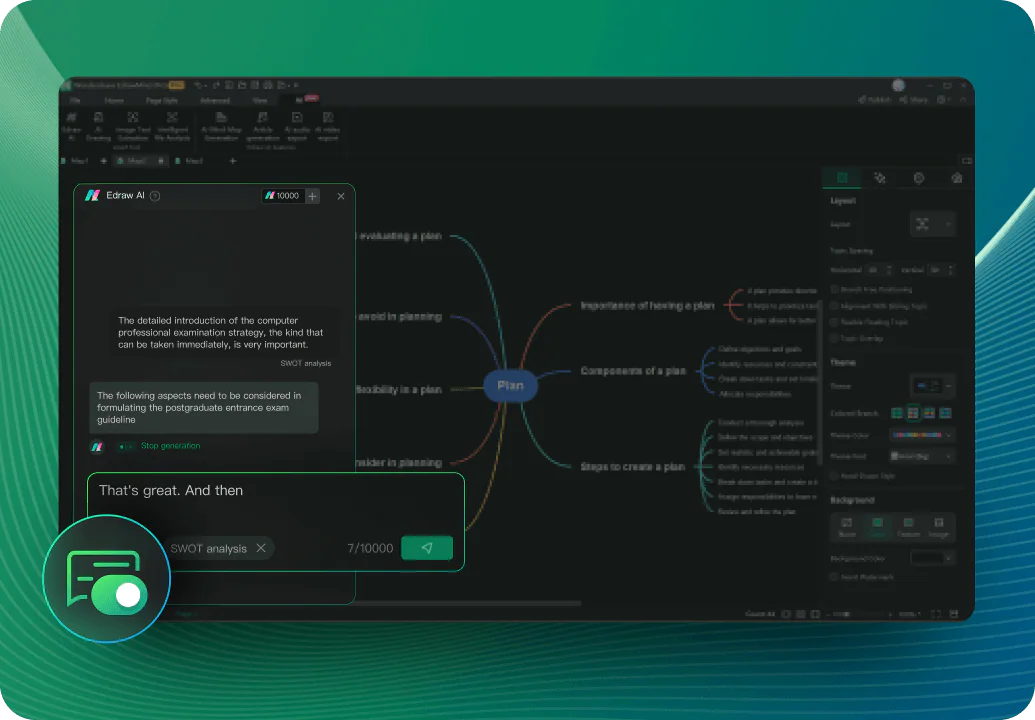The width and height of the screenshot is (1035, 720).
Task: Toggle the Hand Drawn Style checkbox
Action: point(834,476)
